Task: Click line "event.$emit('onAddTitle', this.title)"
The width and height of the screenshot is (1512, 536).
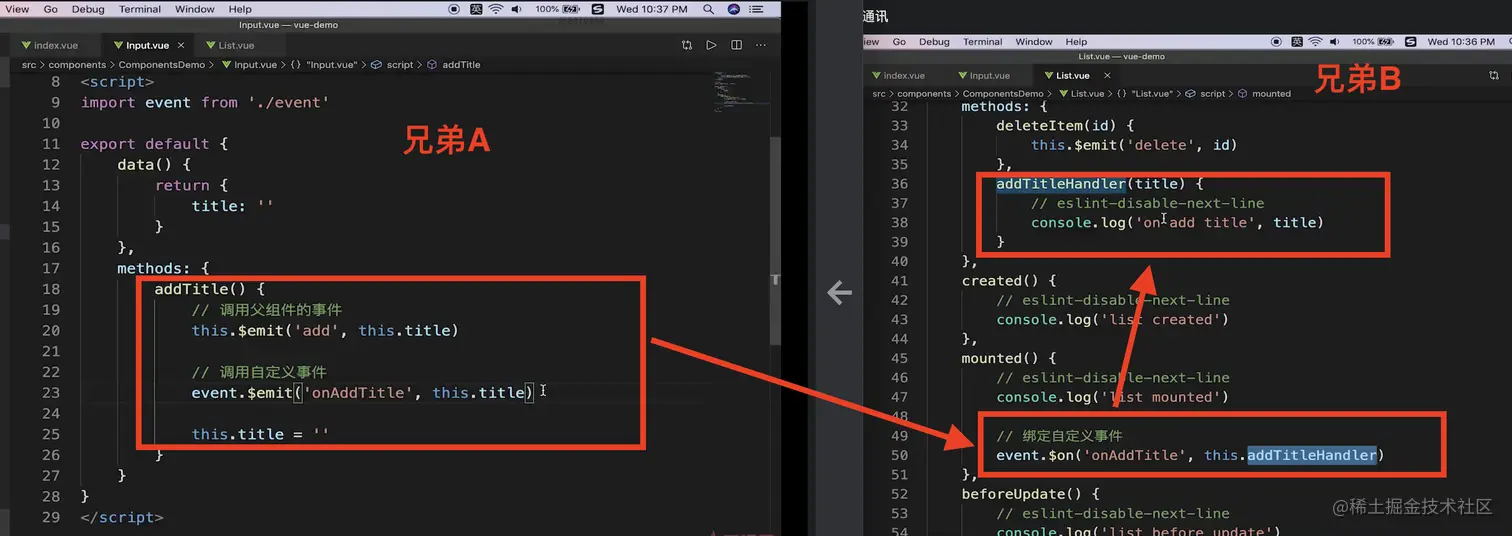Action: click(364, 393)
